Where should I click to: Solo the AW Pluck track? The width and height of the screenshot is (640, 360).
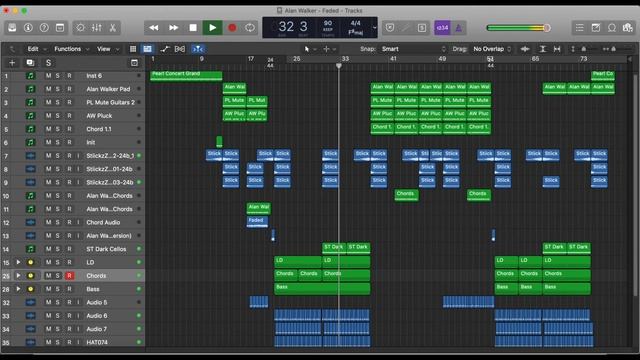coord(58,116)
